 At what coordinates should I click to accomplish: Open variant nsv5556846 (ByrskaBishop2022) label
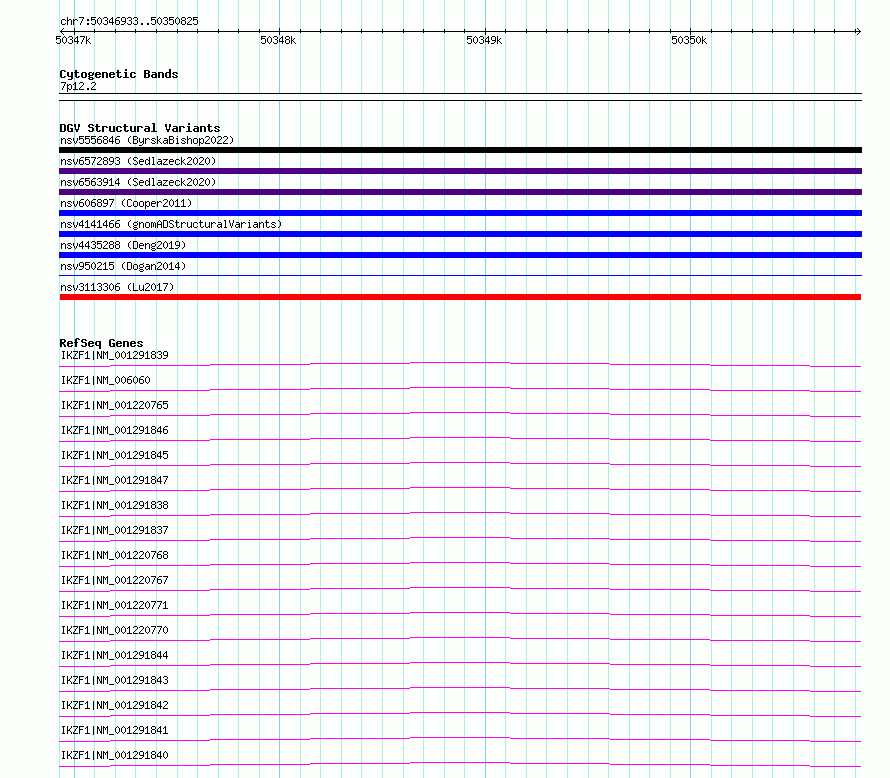(147, 140)
